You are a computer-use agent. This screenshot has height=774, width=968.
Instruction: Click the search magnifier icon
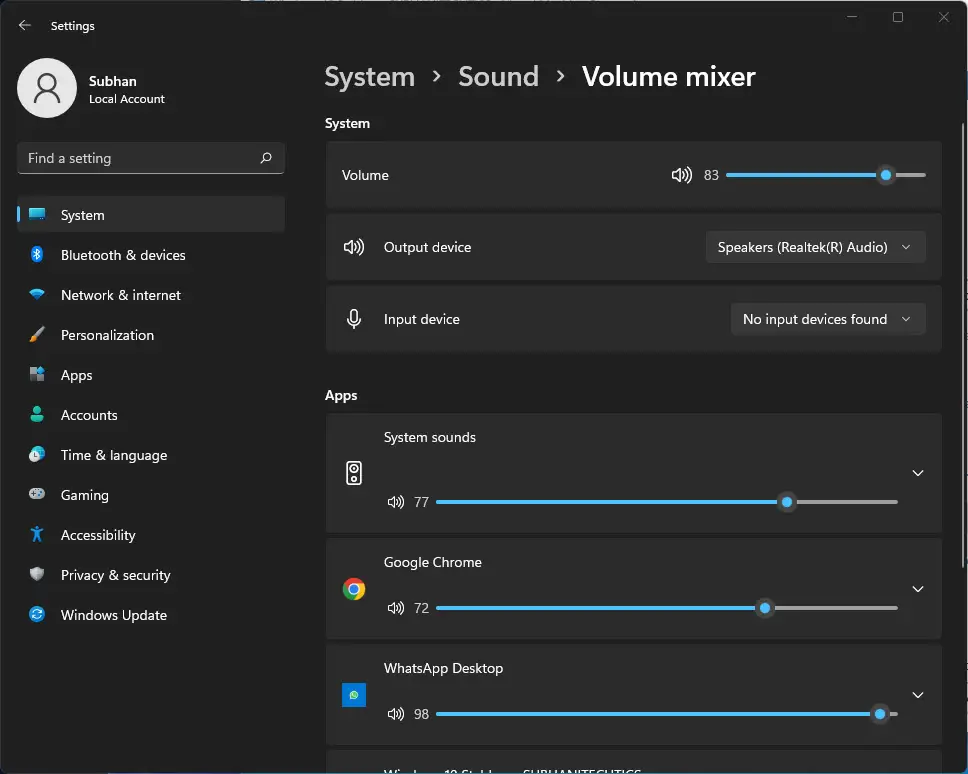click(x=266, y=158)
